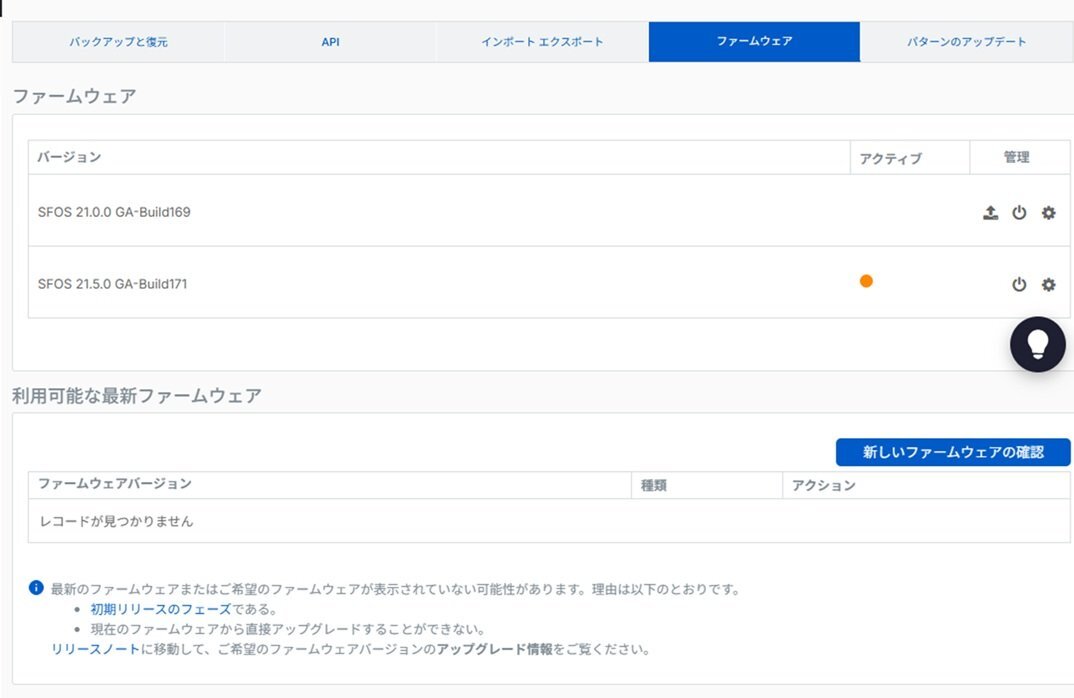Open the lightbulb assistant icon
The image size is (1074, 698).
(1038, 344)
